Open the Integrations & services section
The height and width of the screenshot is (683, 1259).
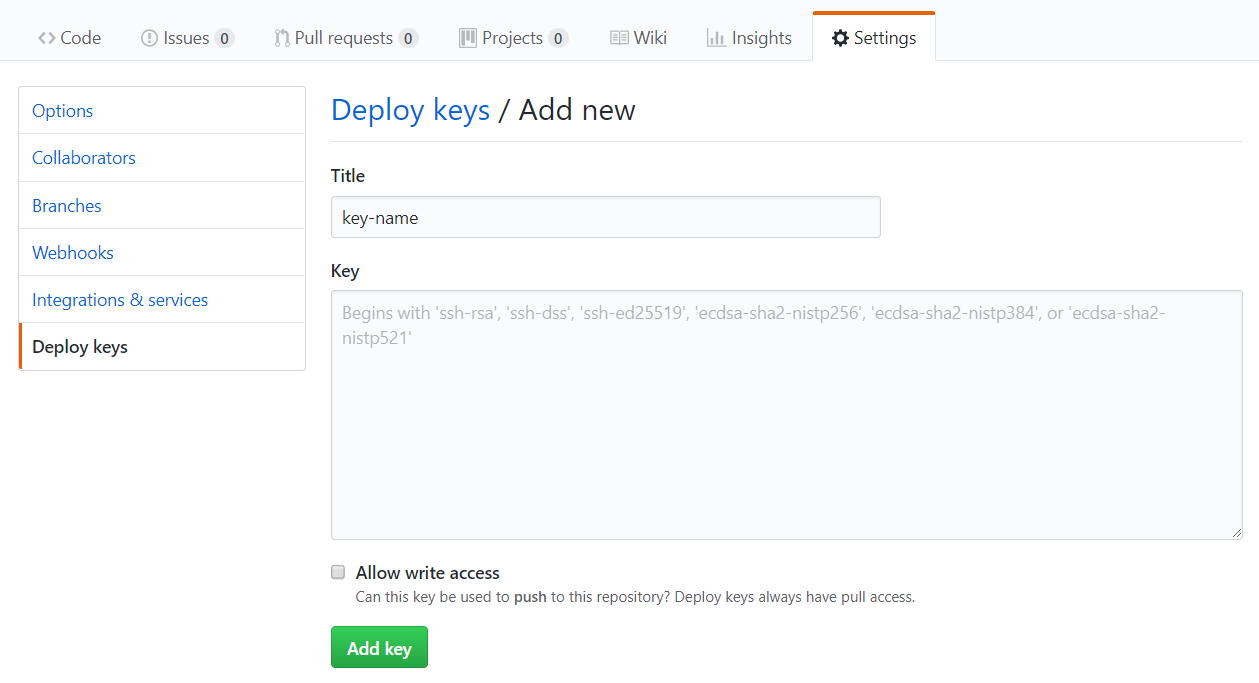(x=119, y=299)
